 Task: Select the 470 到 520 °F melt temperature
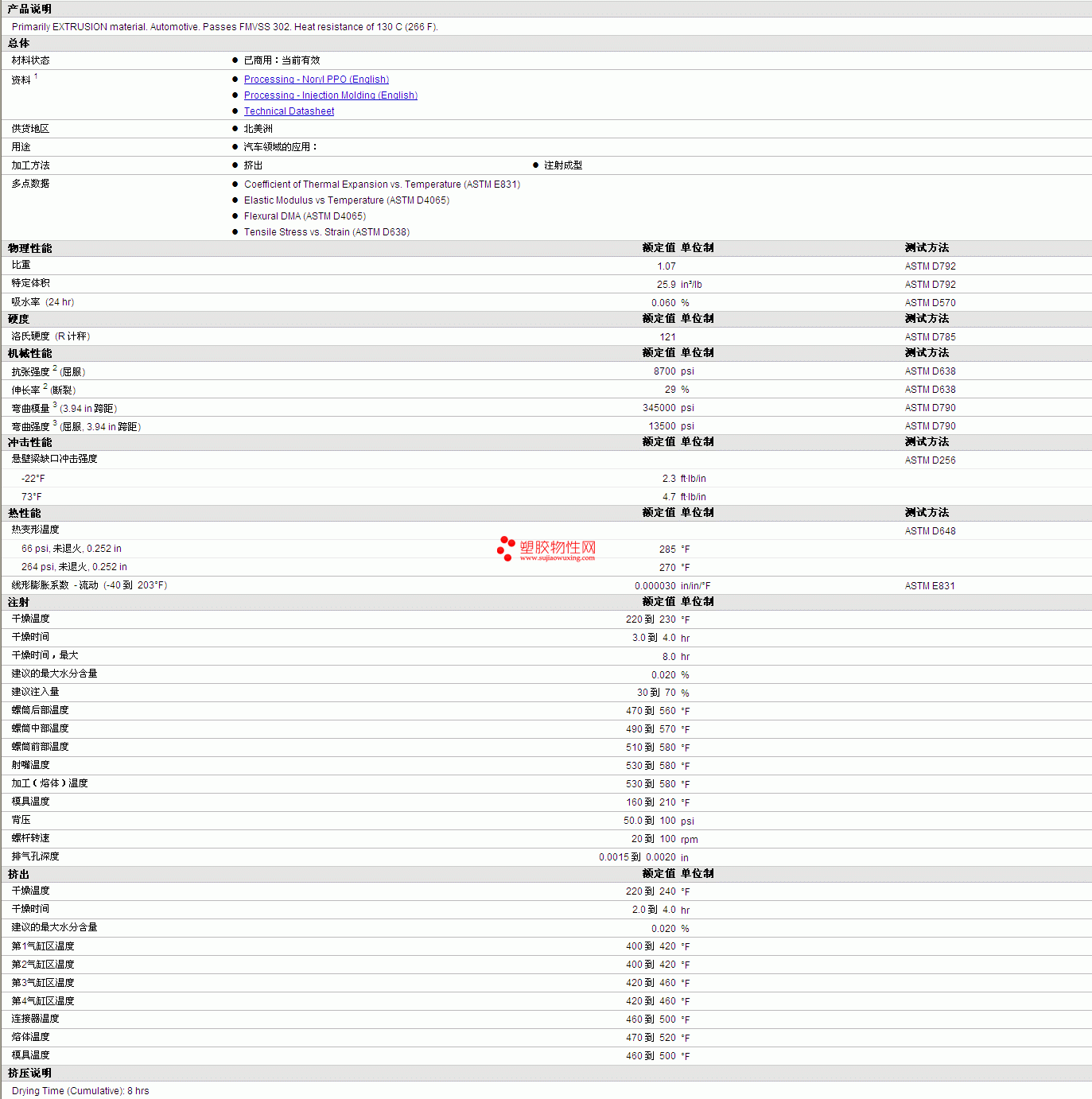658,1038
